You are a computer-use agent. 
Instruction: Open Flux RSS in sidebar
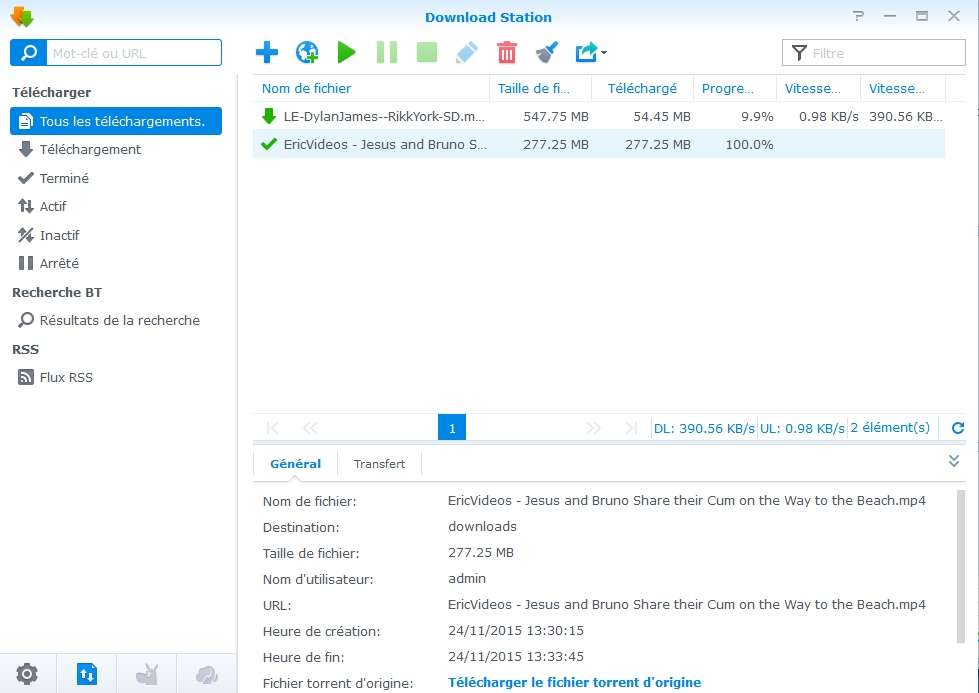pyautogui.click(x=66, y=378)
